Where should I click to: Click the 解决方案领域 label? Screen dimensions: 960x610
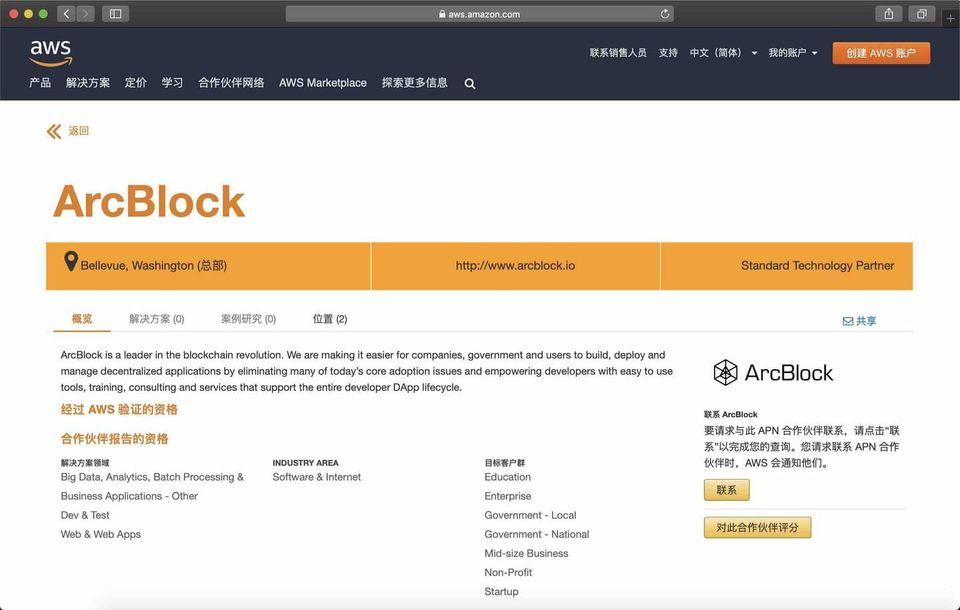tap(85, 463)
